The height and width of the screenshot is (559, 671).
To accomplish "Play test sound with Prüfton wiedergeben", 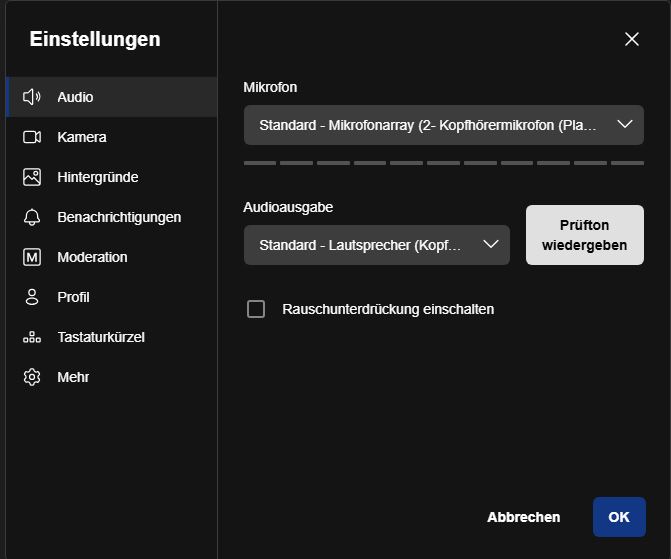I will click(x=585, y=235).
